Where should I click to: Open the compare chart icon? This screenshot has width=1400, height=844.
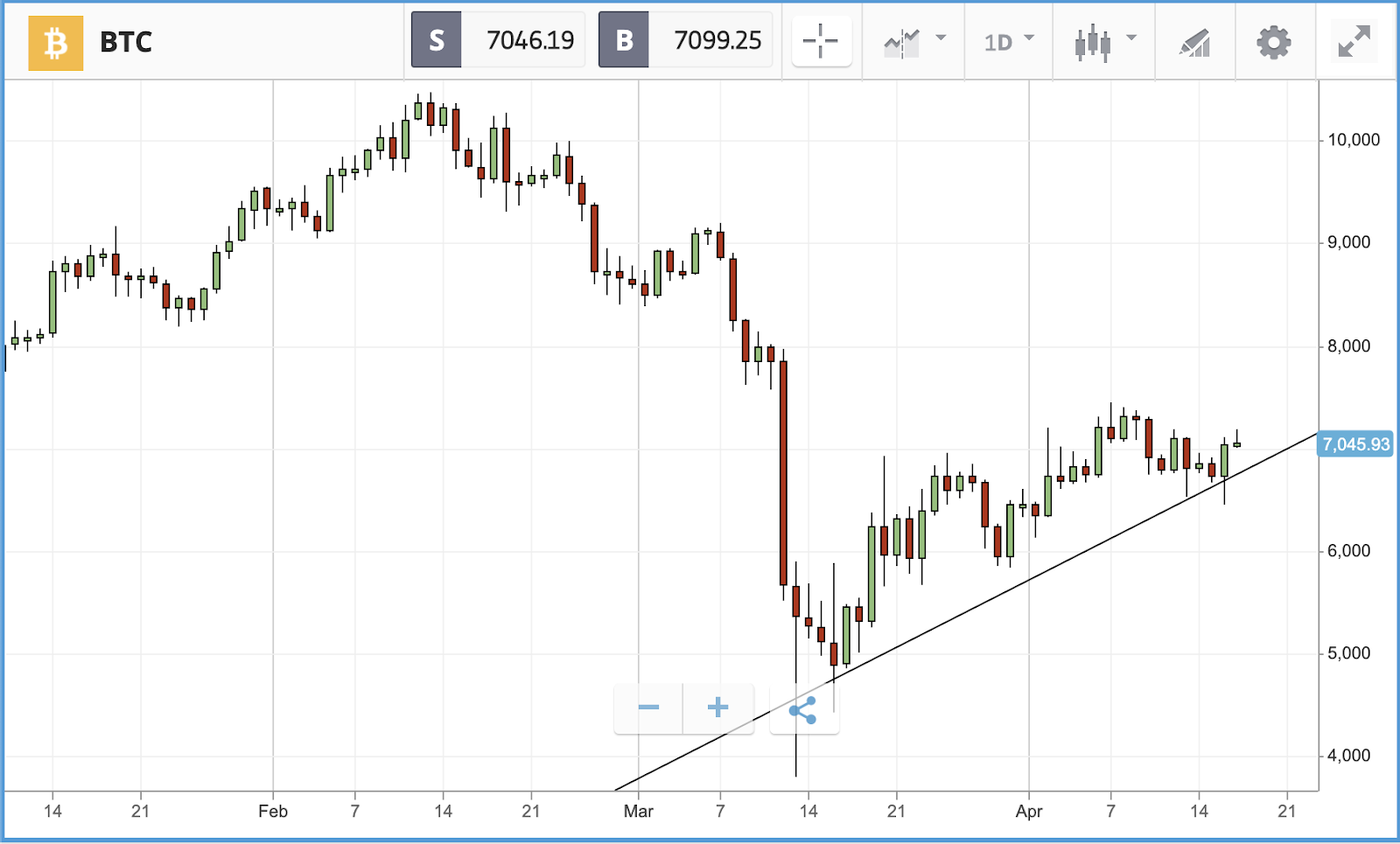coord(901,42)
